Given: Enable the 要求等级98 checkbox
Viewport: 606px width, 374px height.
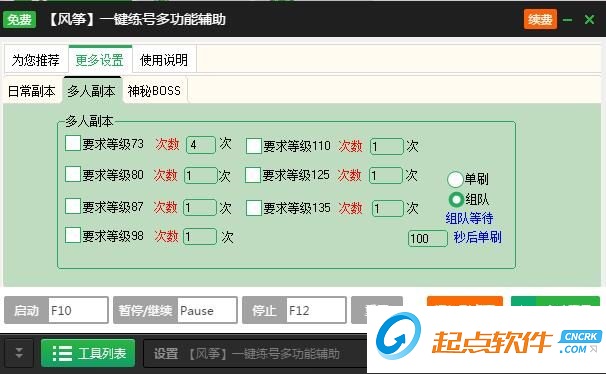Looking at the screenshot, I should pos(73,235).
